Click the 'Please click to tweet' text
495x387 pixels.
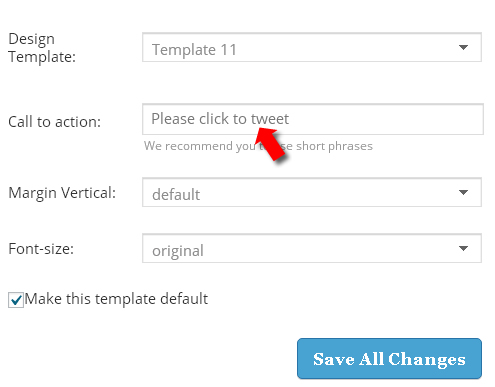[x=220, y=119]
